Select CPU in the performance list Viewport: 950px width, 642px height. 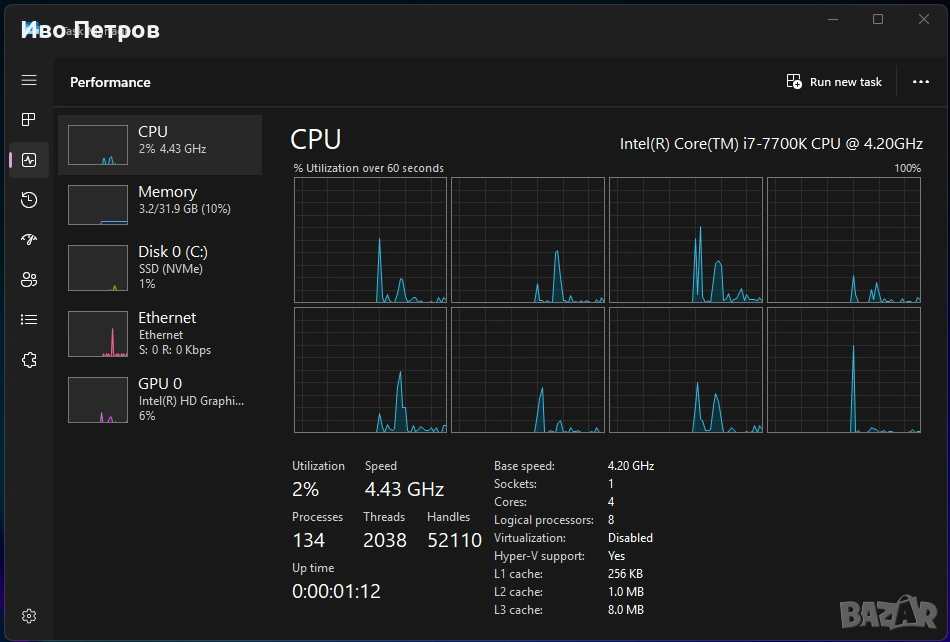pyautogui.click(x=160, y=145)
